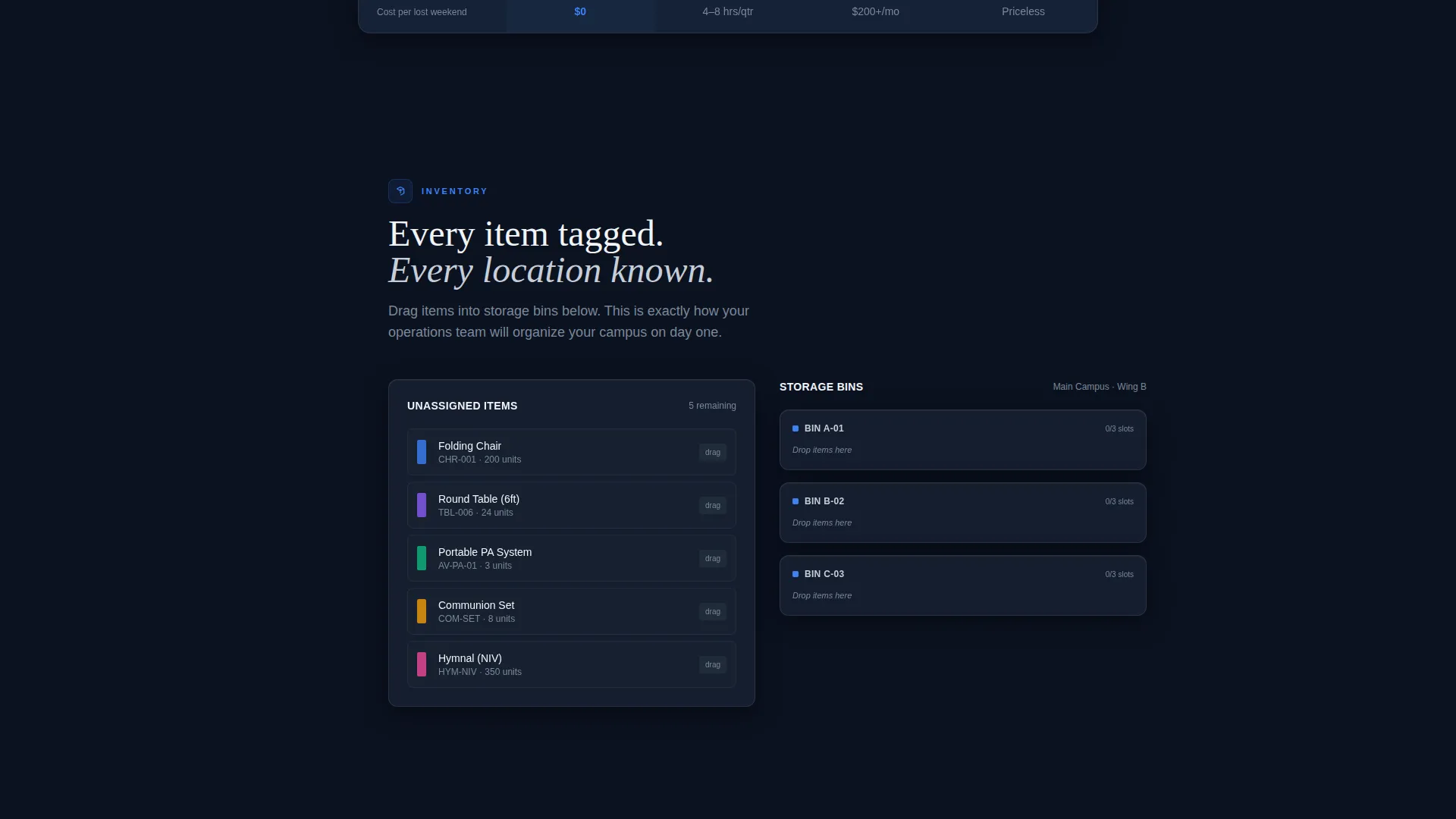Select the Portable PA System item name
The height and width of the screenshot is (819, 1456).
pos(485,552)
